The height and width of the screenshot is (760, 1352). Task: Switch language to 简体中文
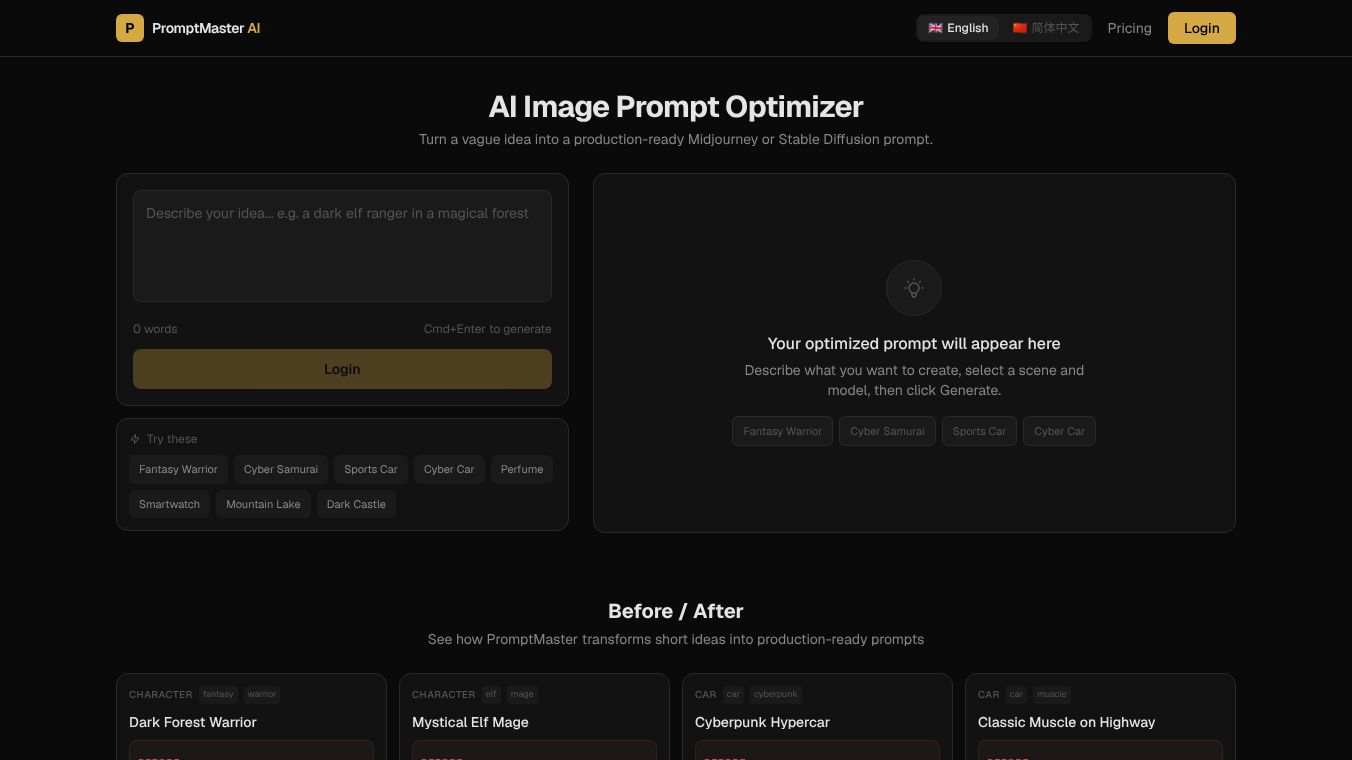pos(1045,28)
